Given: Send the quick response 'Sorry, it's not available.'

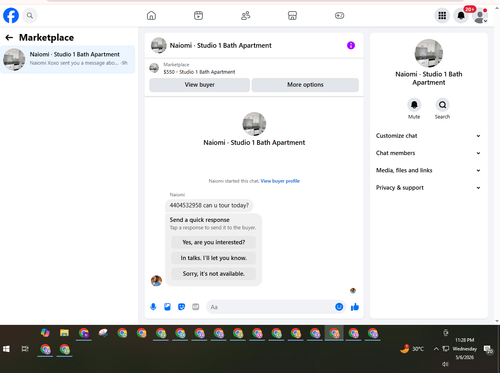Looking at the screenshot, I should tap(213, 274).
